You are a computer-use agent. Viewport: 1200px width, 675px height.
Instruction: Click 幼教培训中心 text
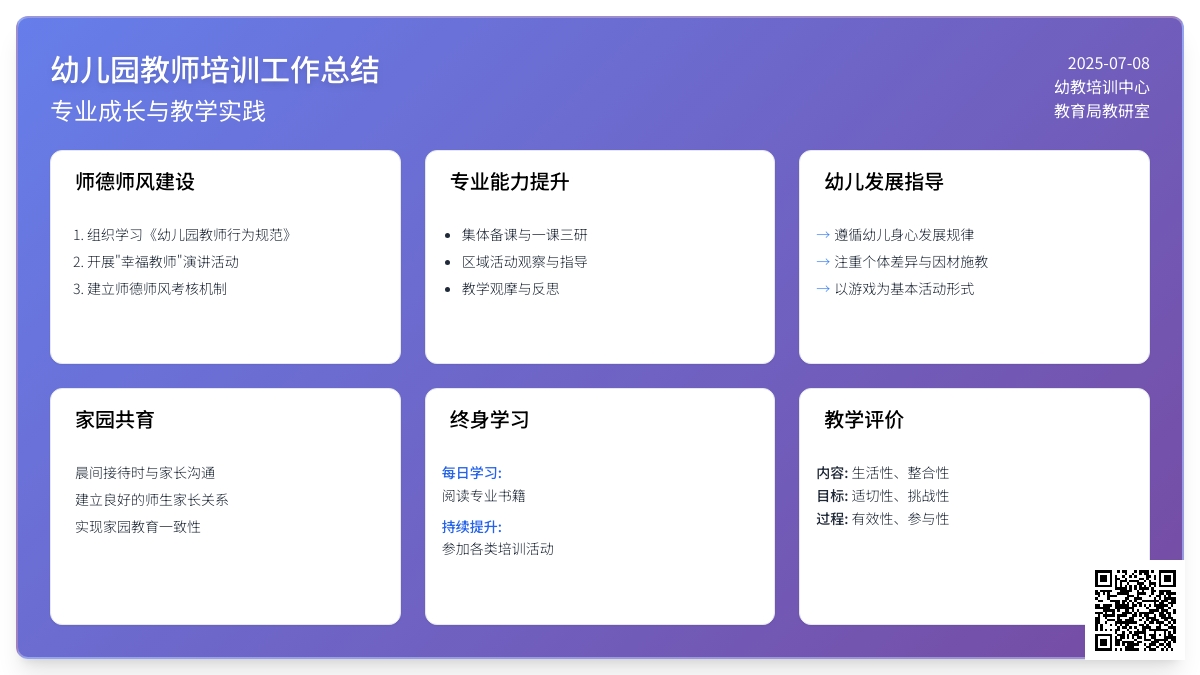1102,87
